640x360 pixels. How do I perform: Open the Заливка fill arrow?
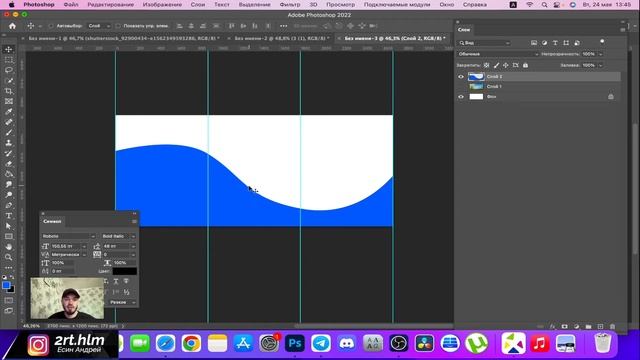pyautogui.click(x=600, y=65)
